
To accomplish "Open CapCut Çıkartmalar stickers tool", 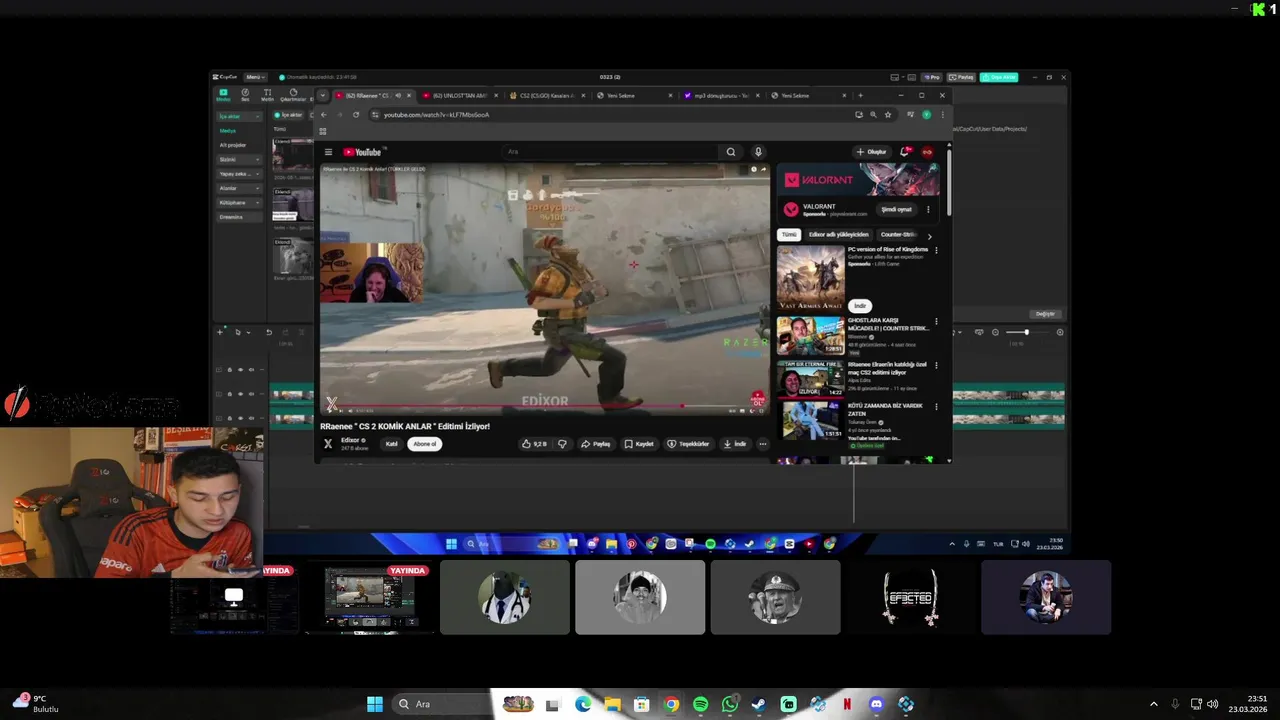I will (293, 95).
